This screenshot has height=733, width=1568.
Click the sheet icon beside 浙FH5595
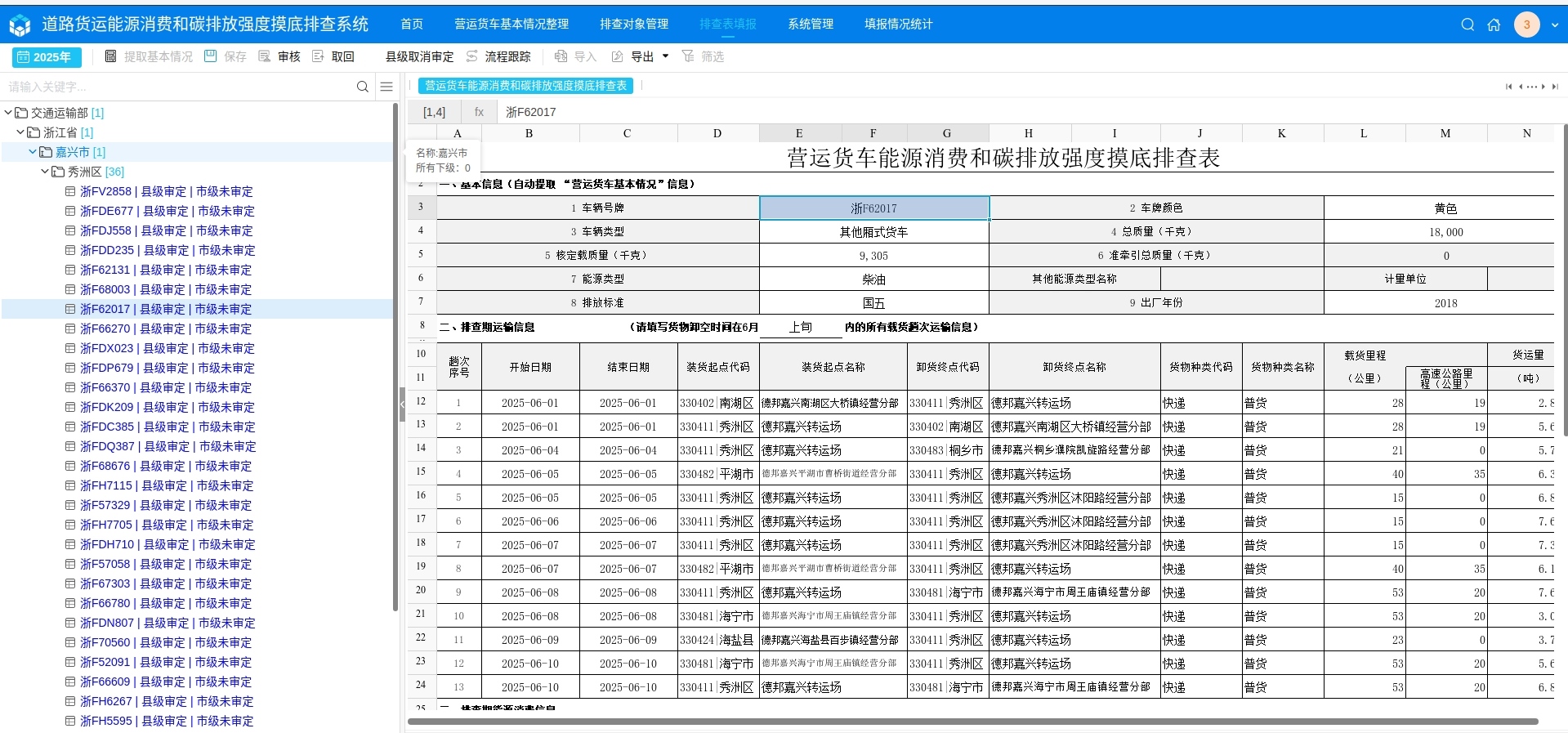point(70,721)
